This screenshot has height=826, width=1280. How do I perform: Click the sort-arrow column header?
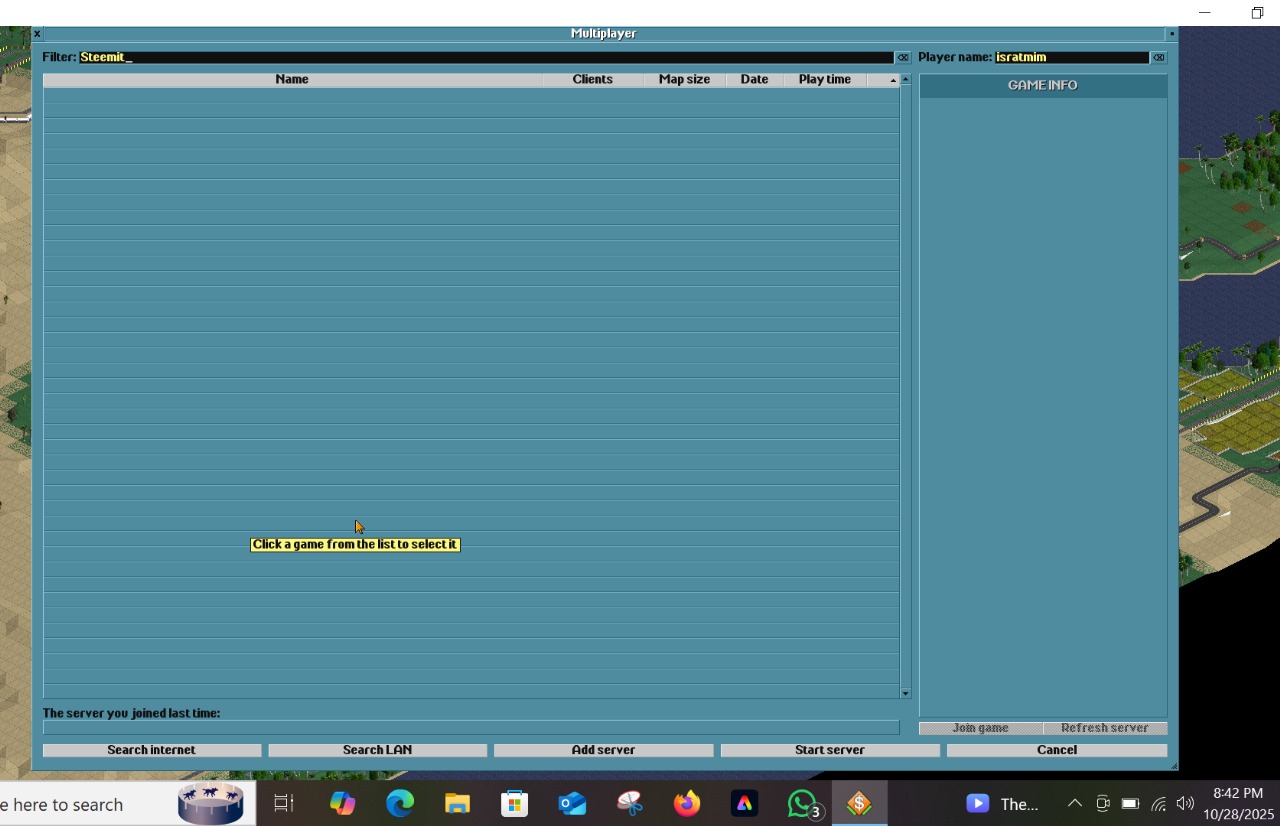click(883, 80)
